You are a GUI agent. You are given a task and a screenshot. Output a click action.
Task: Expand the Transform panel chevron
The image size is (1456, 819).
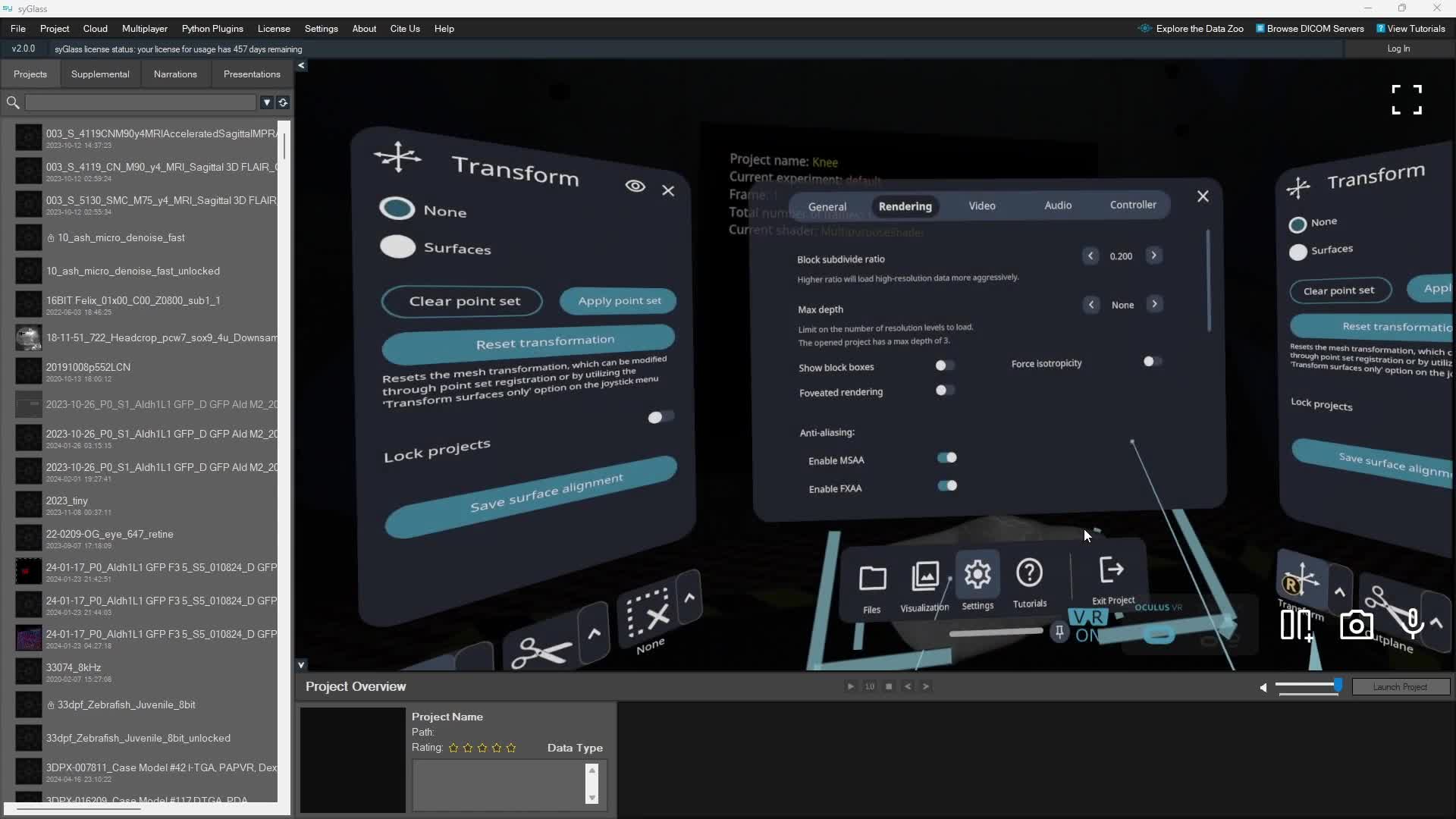1340,593
